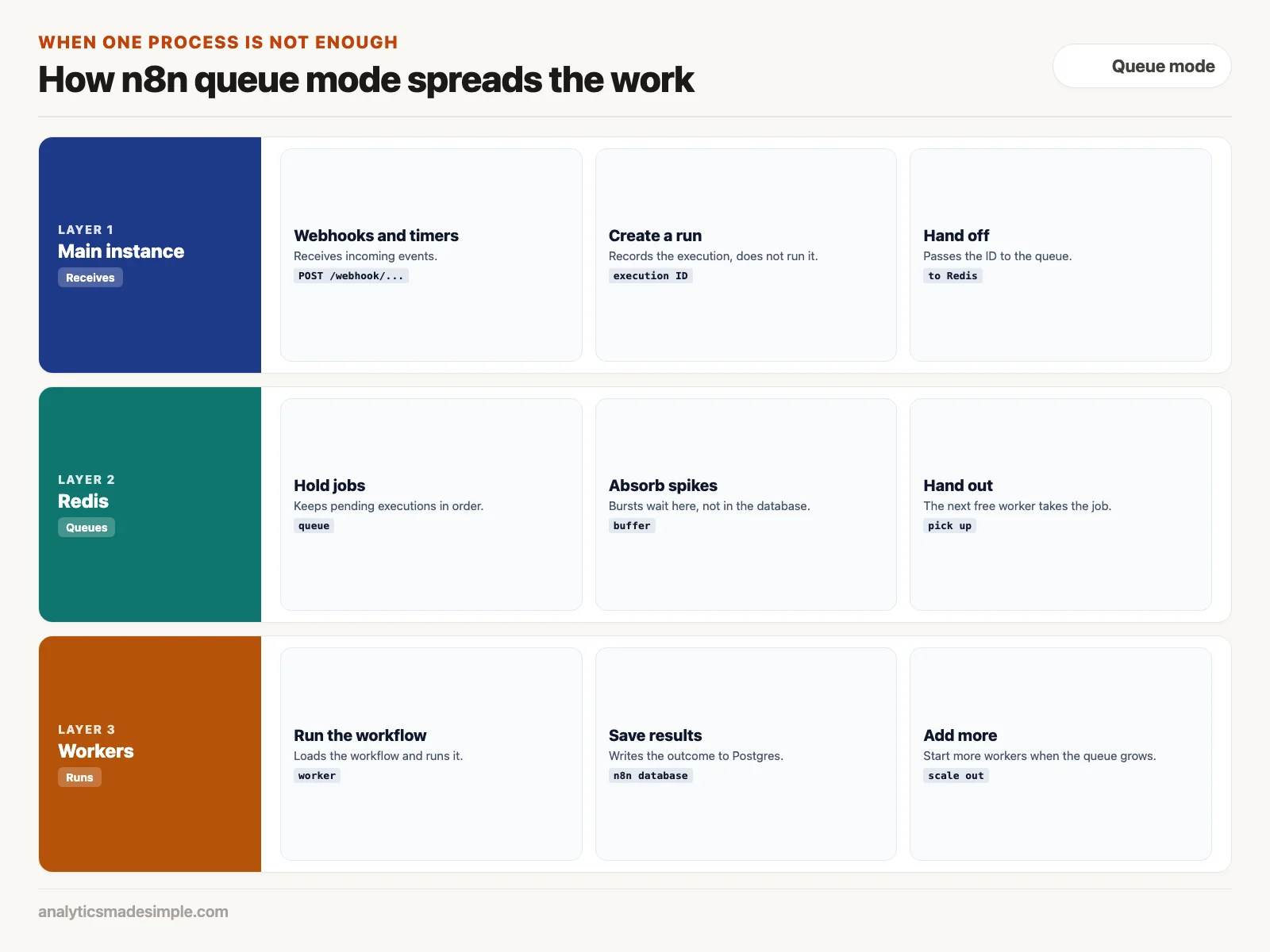Screen dimensions: 1270x952
Task: Select the Redis layer heading
Action: tap(83, 501)
